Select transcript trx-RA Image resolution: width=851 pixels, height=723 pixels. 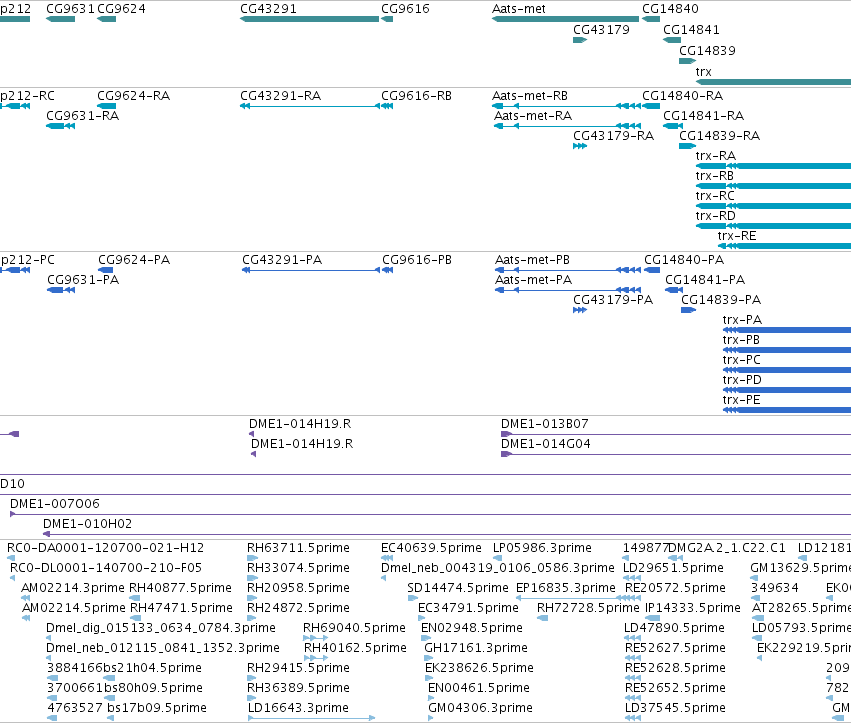[715, 156]
